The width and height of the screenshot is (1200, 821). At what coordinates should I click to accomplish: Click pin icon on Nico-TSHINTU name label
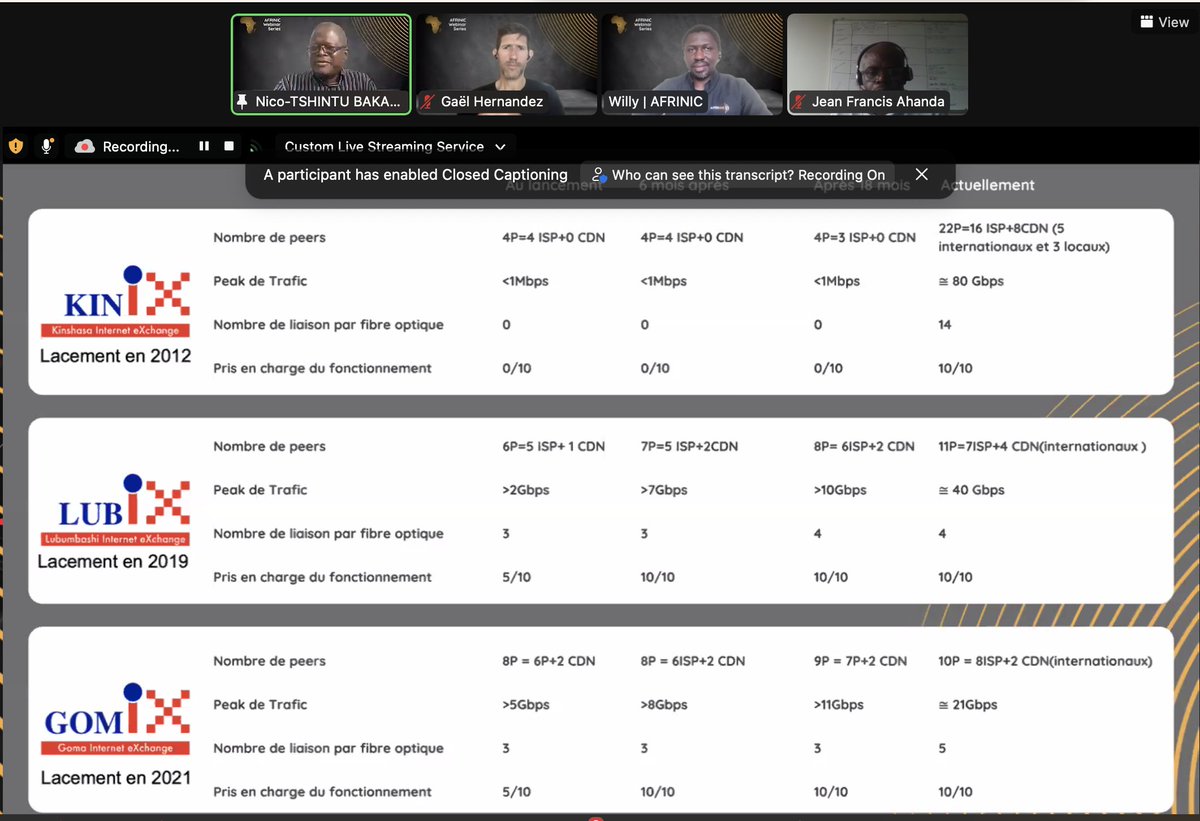[242, 102]
